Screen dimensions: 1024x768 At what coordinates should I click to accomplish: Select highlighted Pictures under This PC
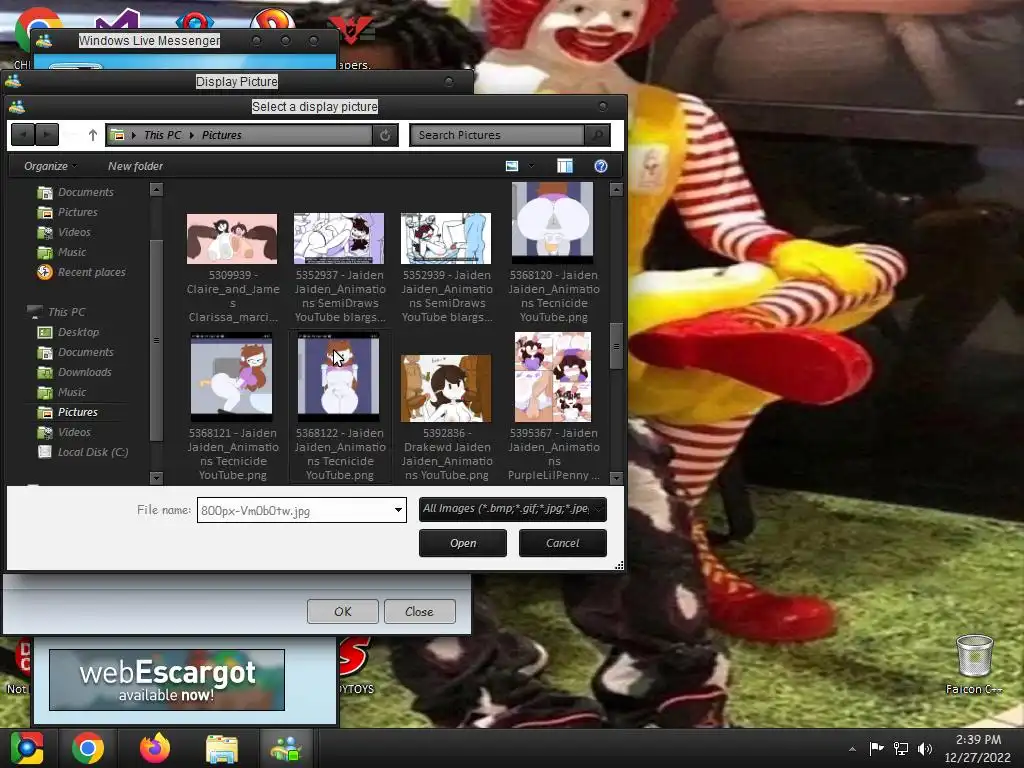click(x=68, y=412)
